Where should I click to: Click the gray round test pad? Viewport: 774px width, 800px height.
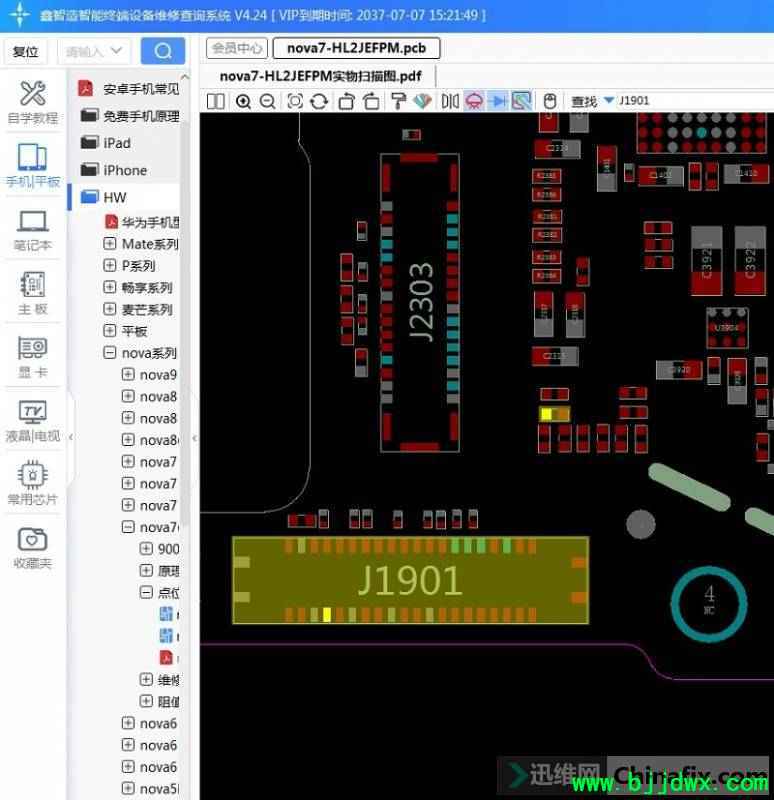[640, 524]
